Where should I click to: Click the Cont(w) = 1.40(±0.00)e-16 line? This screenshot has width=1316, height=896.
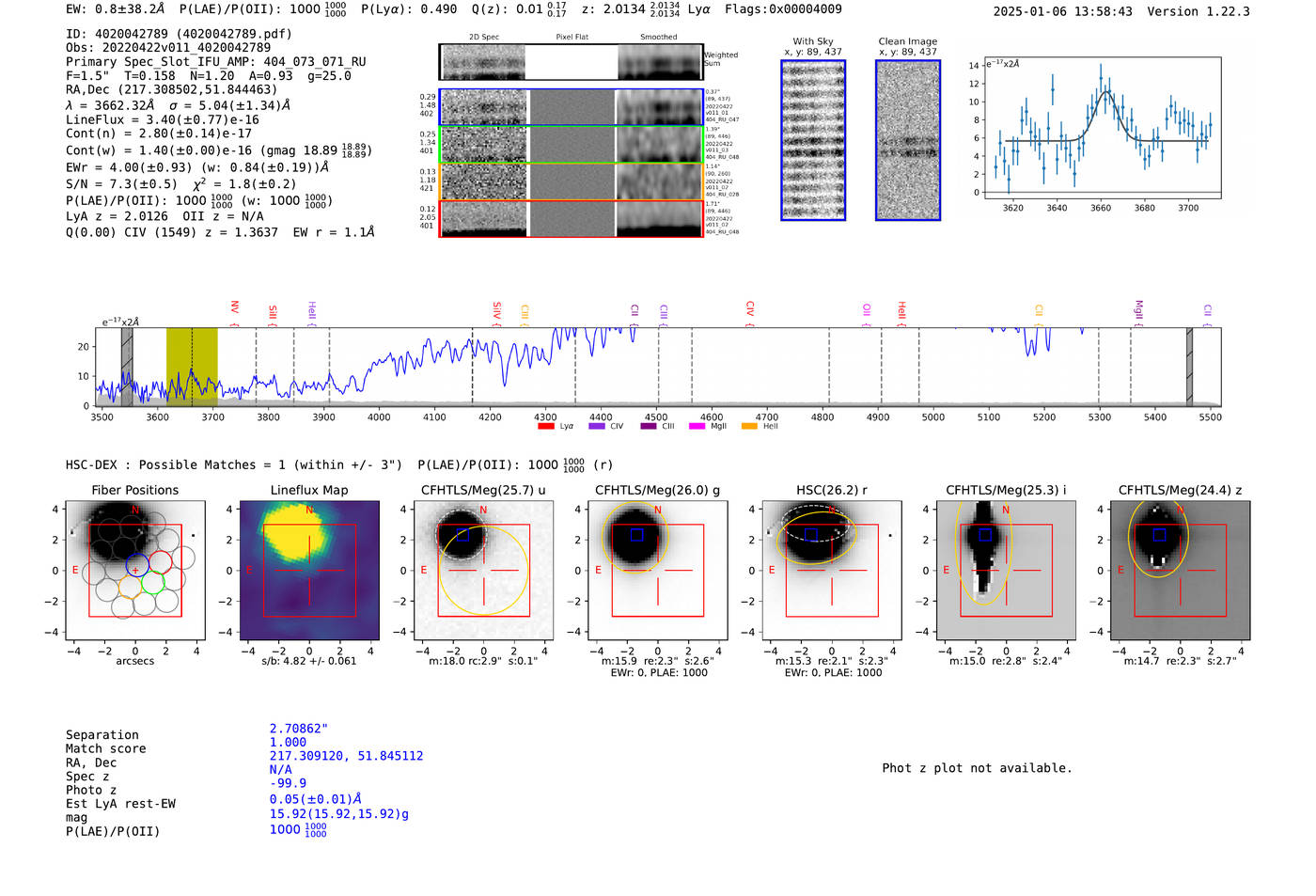point(219,150)
